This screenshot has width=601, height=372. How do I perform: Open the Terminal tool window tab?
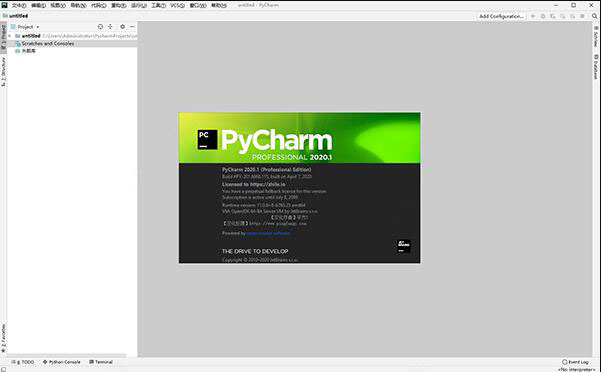(x=101, y=362)
